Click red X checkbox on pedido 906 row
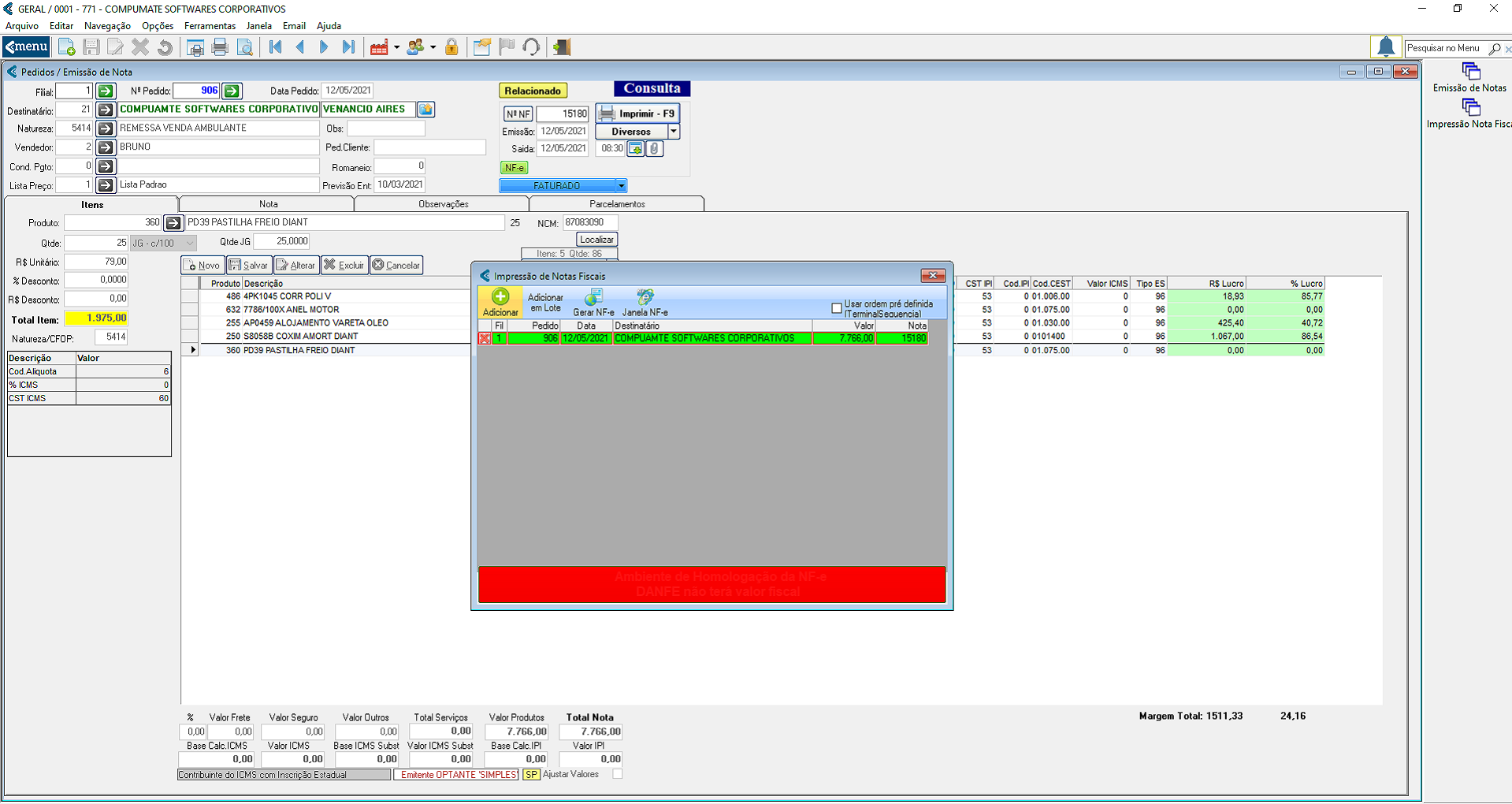 click(485, 338)
